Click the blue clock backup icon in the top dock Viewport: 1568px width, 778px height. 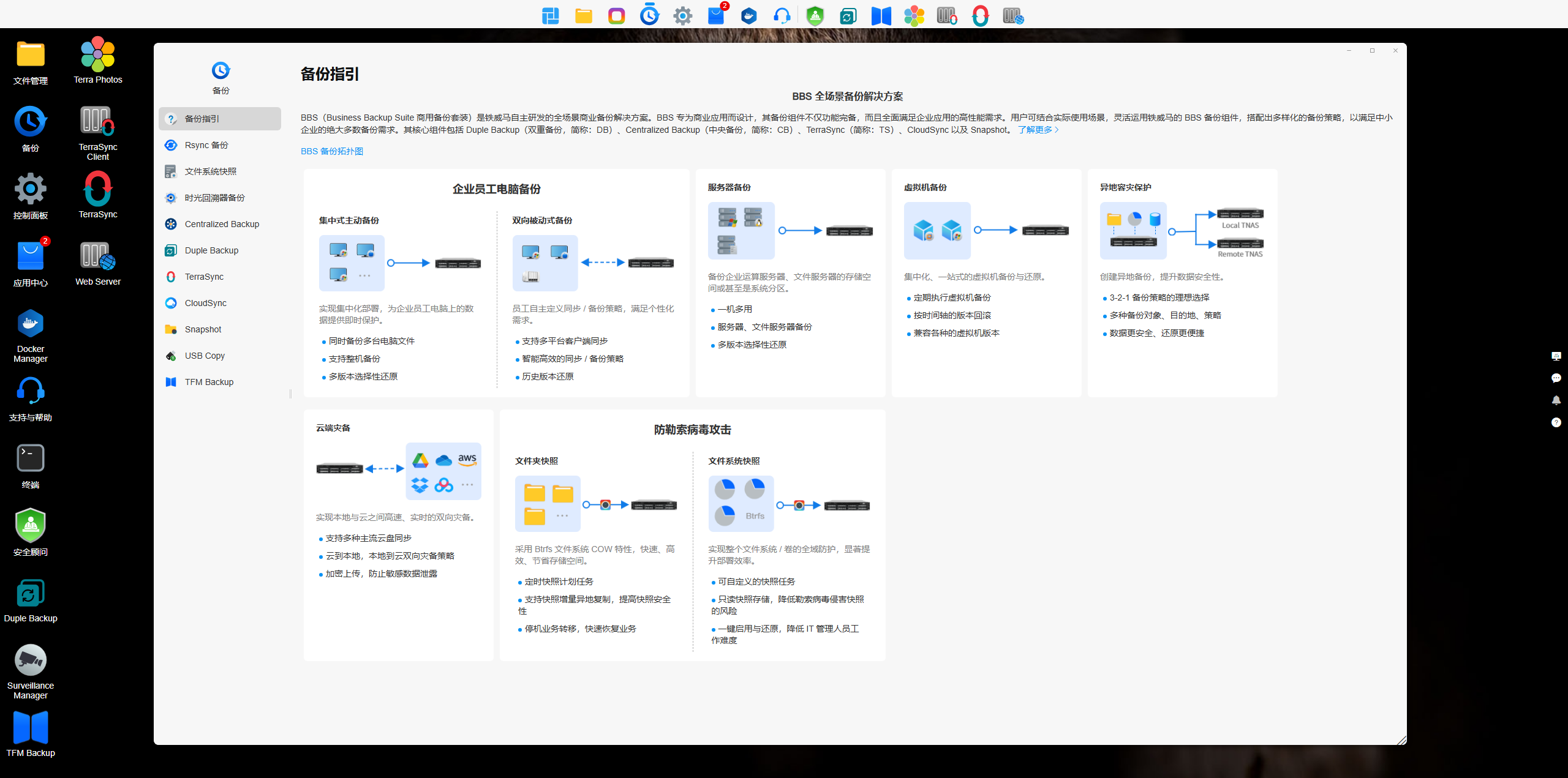pos(649,15)
